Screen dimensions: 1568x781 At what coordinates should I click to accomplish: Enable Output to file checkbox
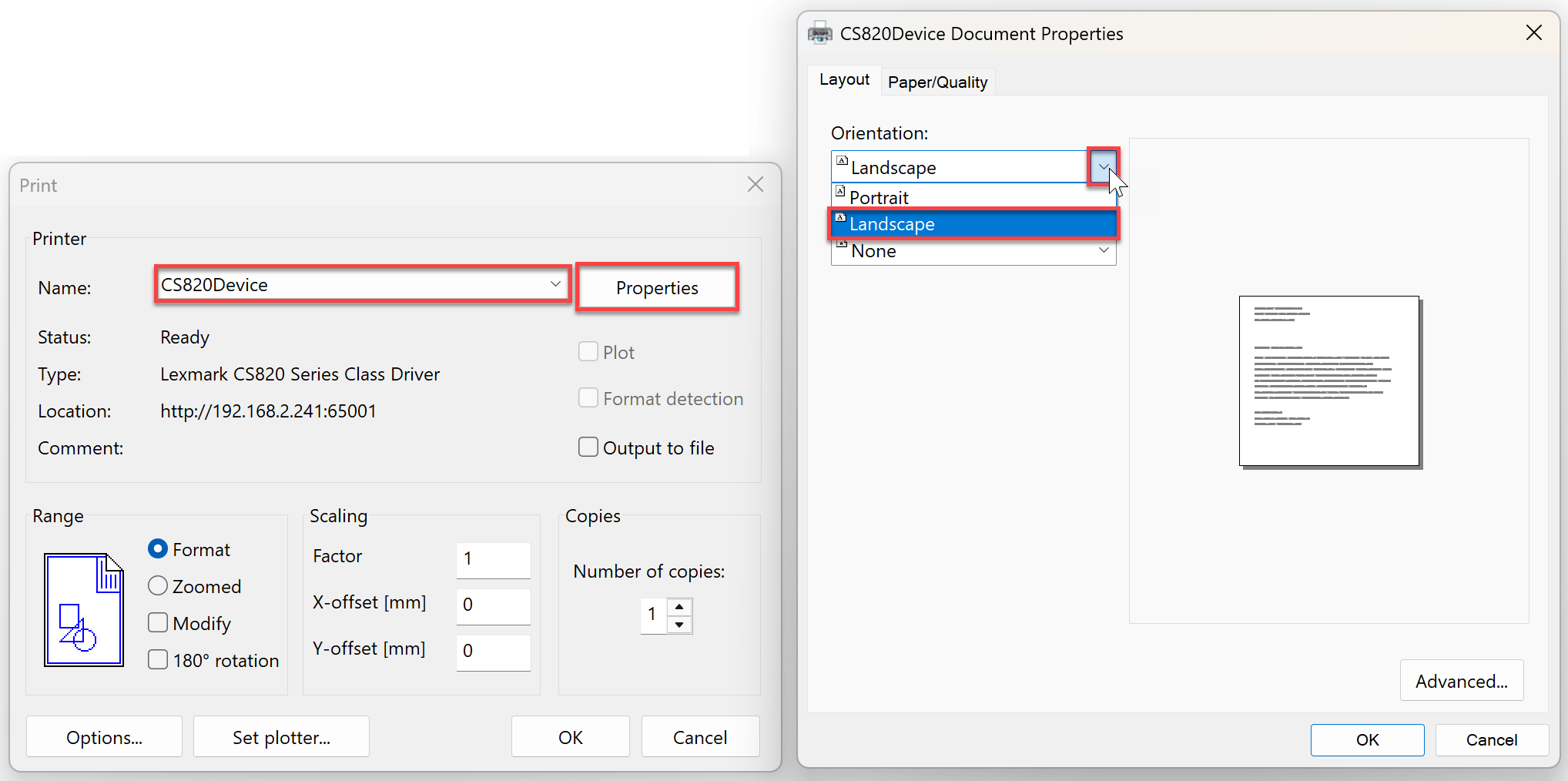(588, 447)
